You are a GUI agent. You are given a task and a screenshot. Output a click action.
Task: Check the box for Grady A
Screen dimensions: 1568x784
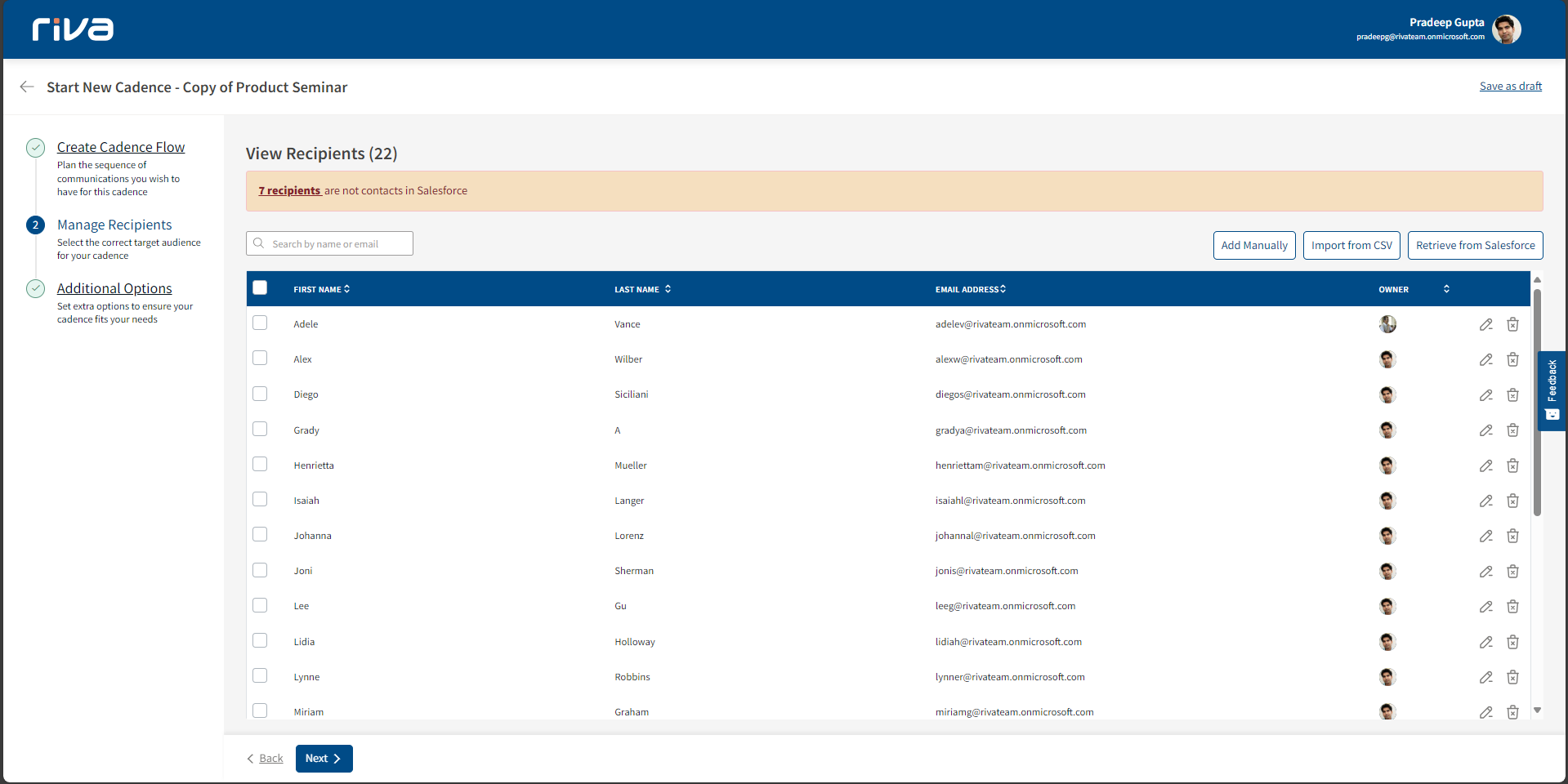coord(260,429)
